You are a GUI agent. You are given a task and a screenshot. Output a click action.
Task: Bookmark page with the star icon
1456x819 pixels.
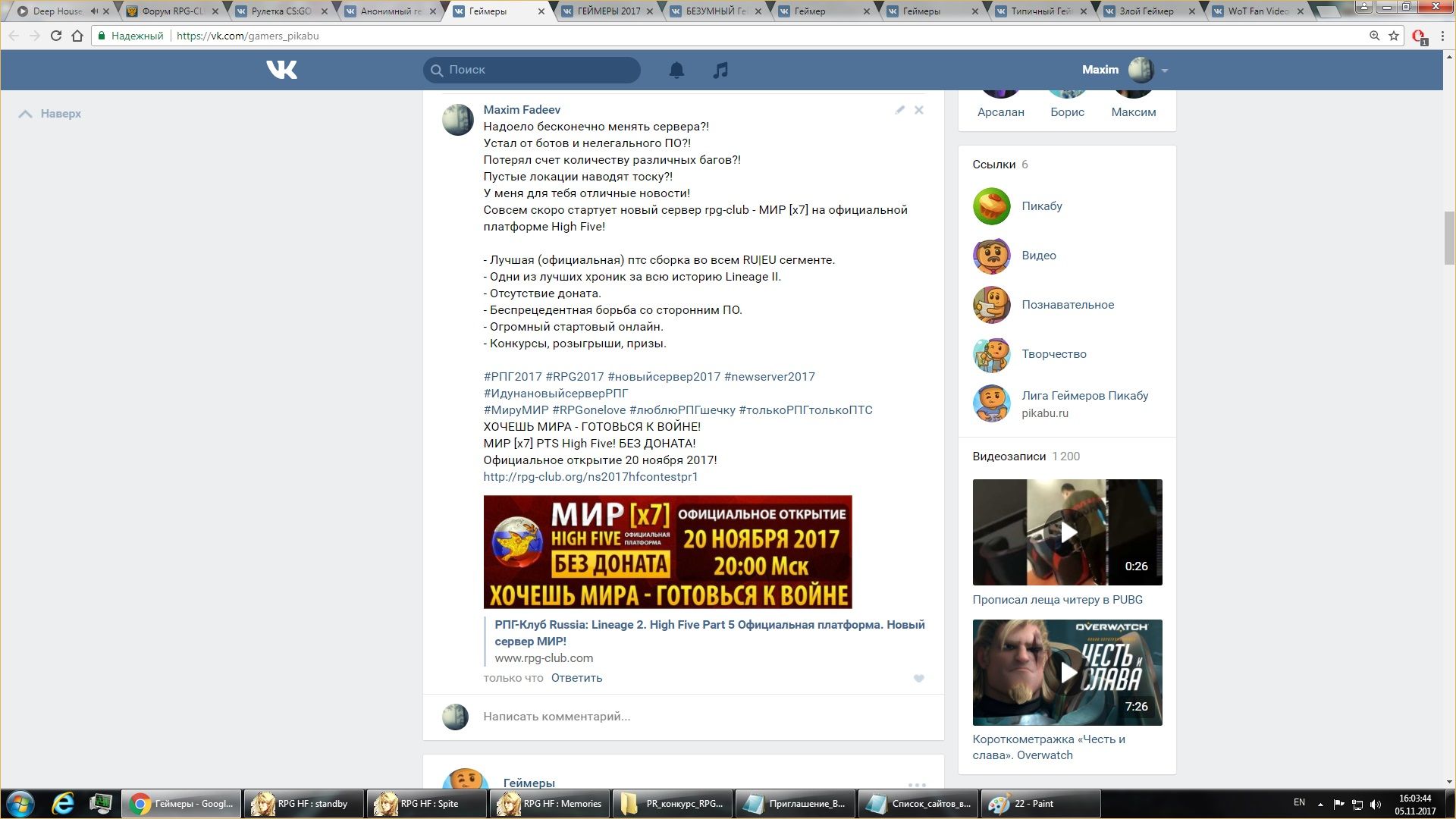pyautogui.click(x=1394, y=36)
